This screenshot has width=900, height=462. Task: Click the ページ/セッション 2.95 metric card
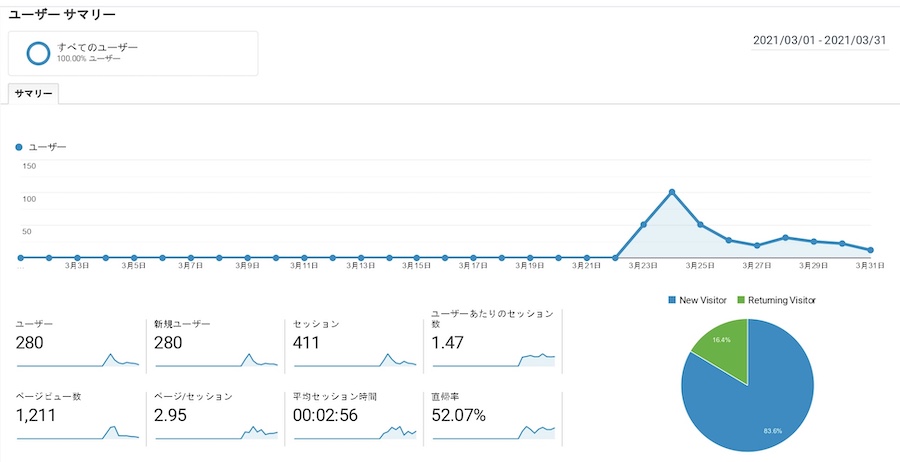click(216, 419)
